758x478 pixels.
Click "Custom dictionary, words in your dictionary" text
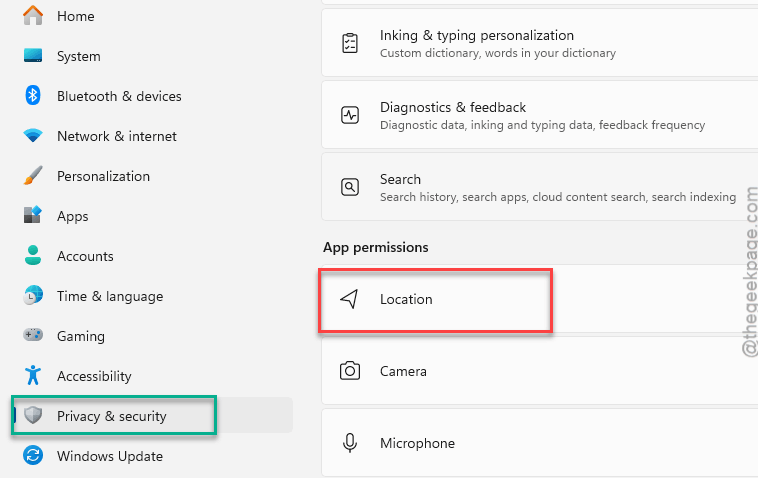pyautogui.click(x=498, y=53)
